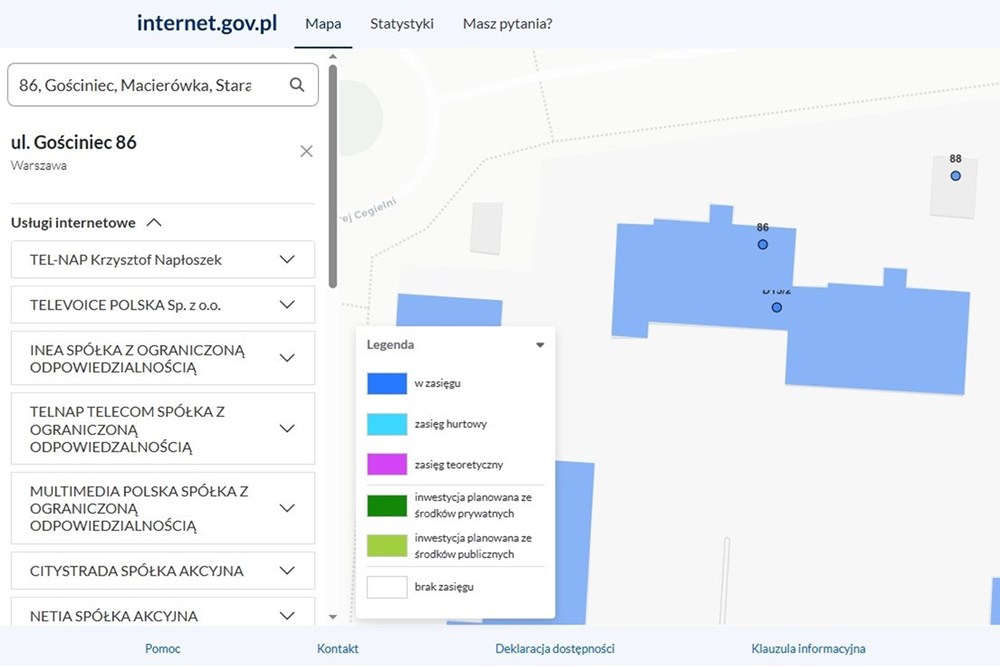
Task: Expand TEL-NAP Krzysztof Napłoszek details
Action: [x=288, y=259]
